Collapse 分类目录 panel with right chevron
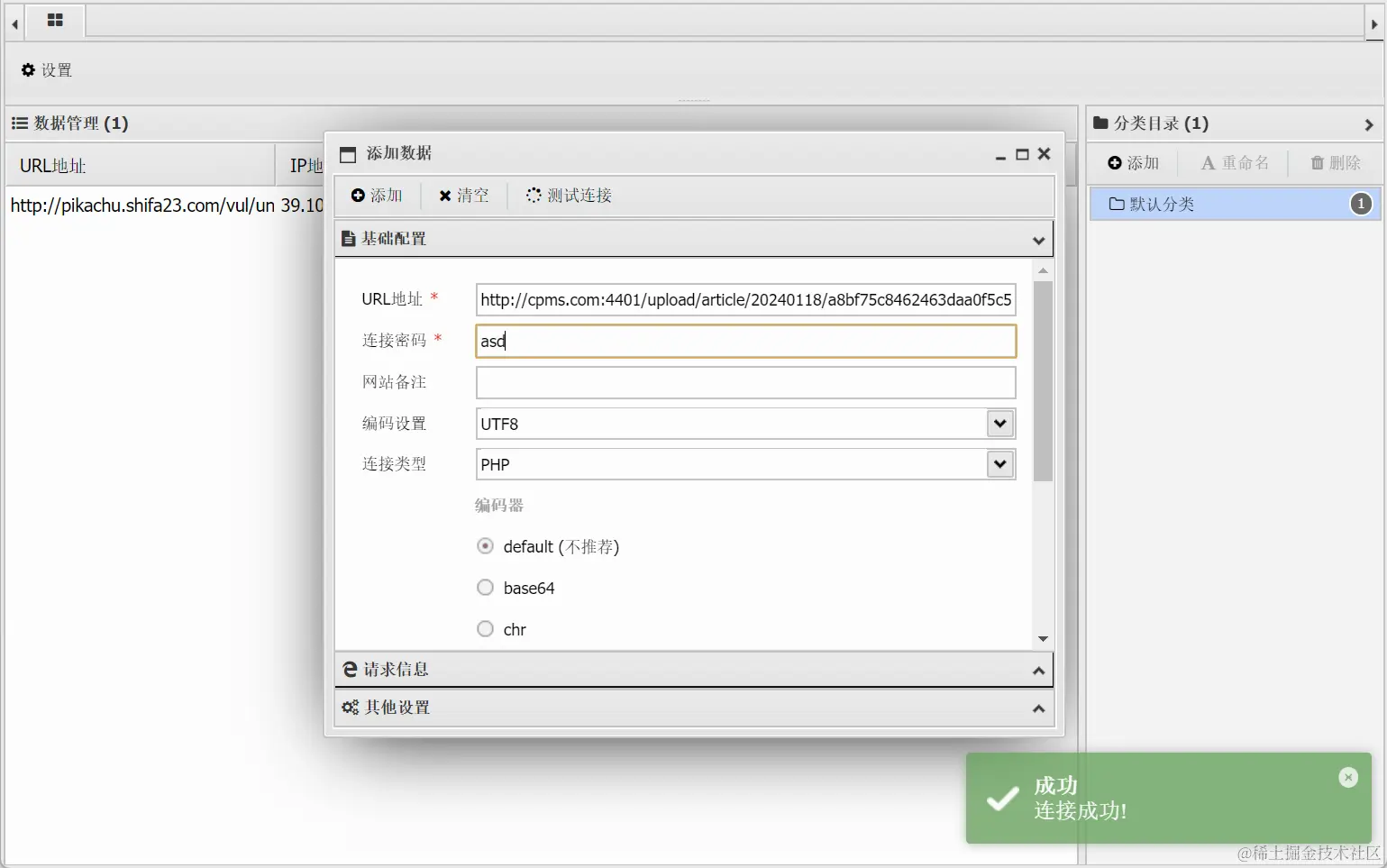 point(1369,124)
